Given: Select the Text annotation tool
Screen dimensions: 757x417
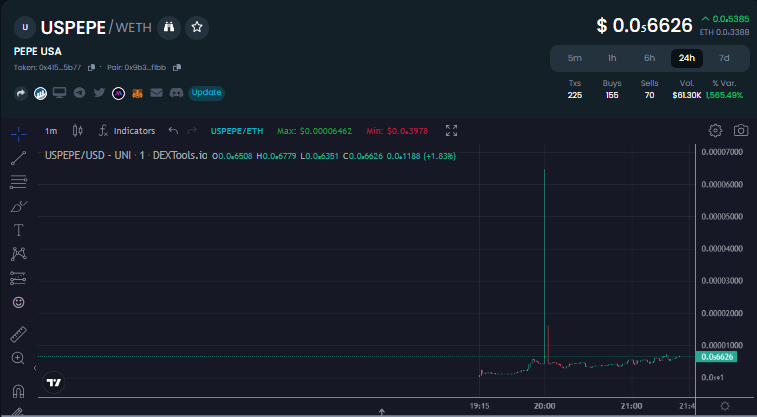Looking at the screenshot, I should [x=18, y=230].
